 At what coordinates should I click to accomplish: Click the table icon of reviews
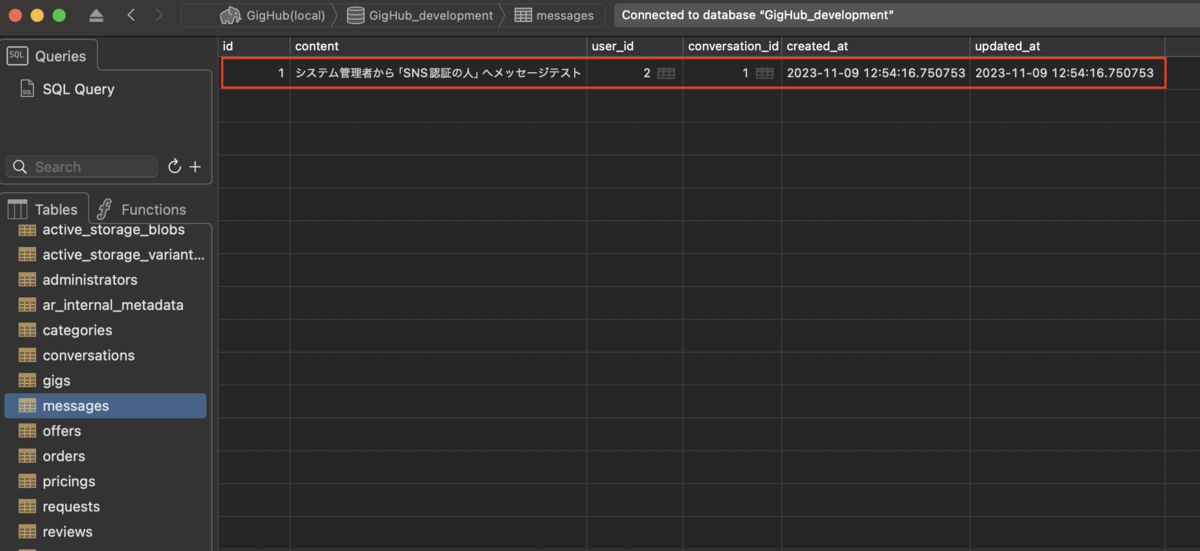point(27,532)
